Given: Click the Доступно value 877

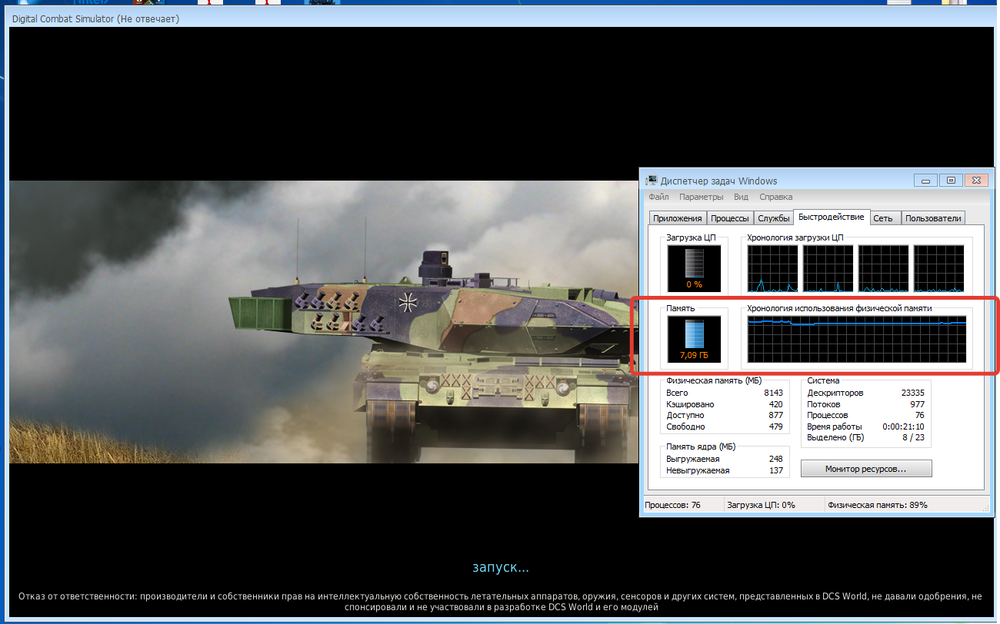Looking at the screenshot, I should [x=776, y=415].
